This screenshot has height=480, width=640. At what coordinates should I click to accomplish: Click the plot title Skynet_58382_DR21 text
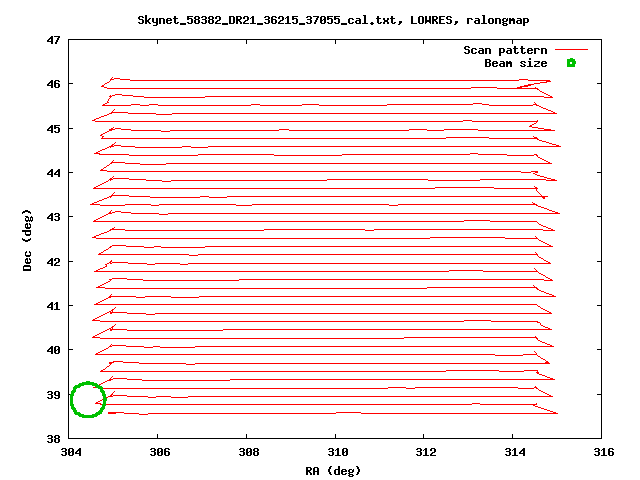[x=333, y=20]
